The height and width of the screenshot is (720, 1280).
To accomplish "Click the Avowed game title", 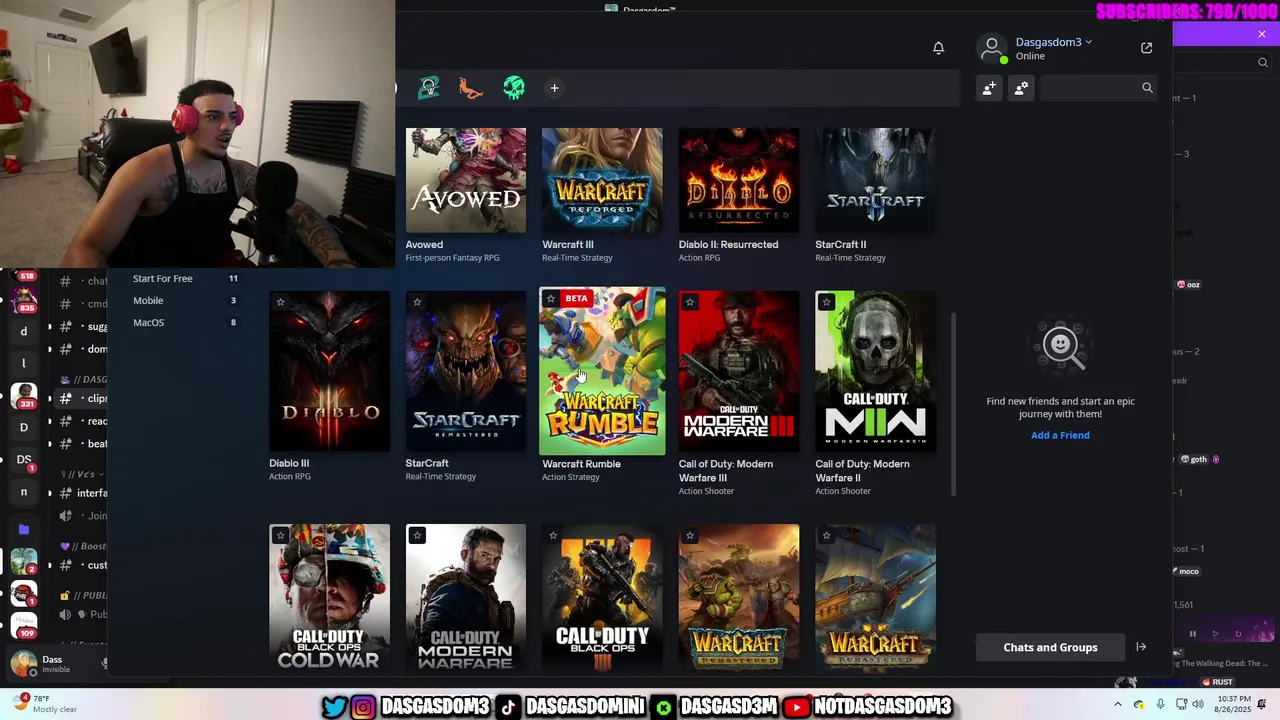I will (424, 244).
